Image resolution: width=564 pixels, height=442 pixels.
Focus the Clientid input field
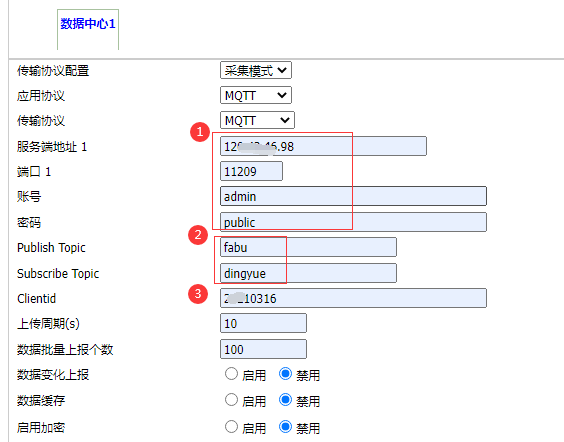point(353,298)
